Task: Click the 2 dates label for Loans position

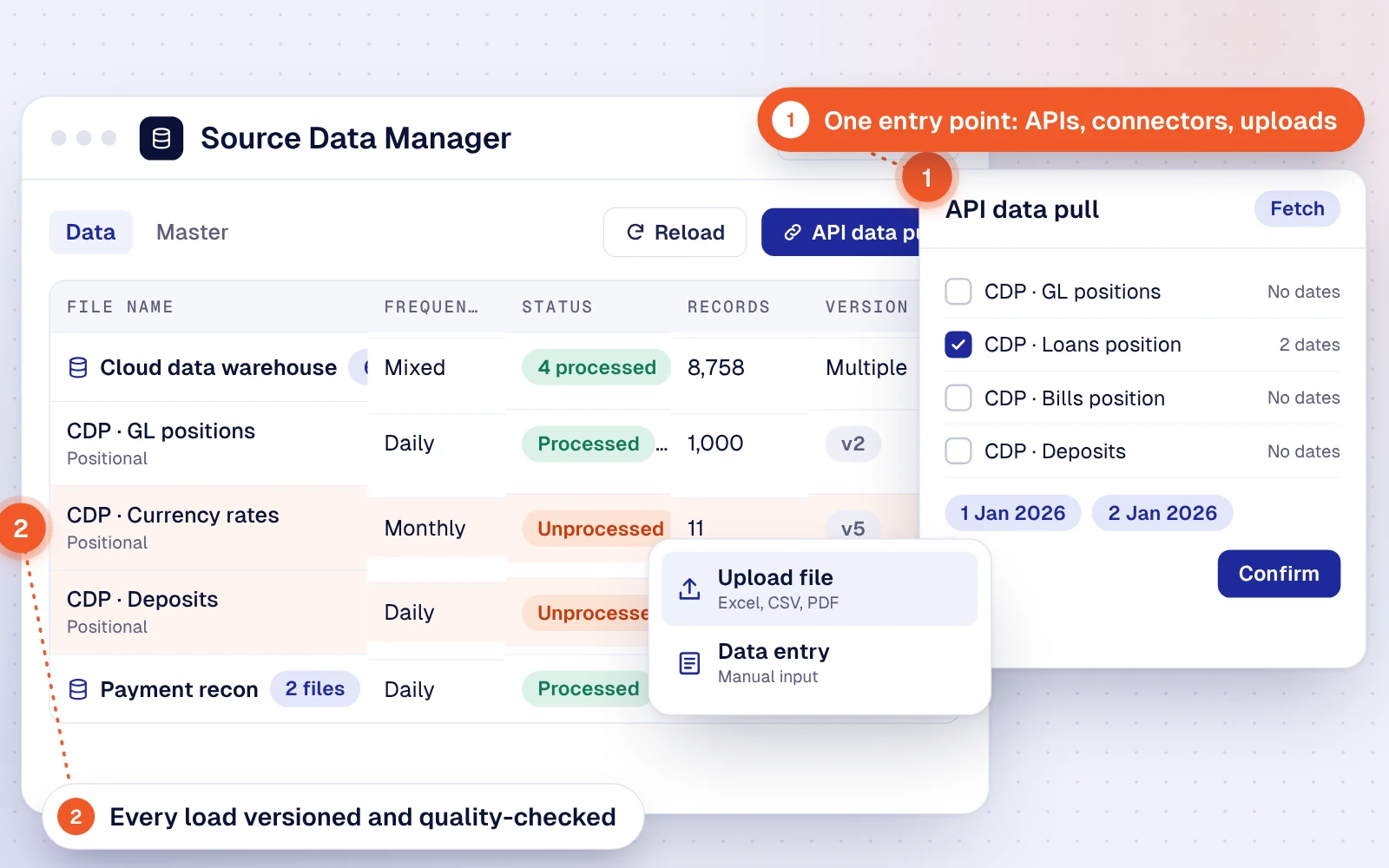Action: 1309,345
